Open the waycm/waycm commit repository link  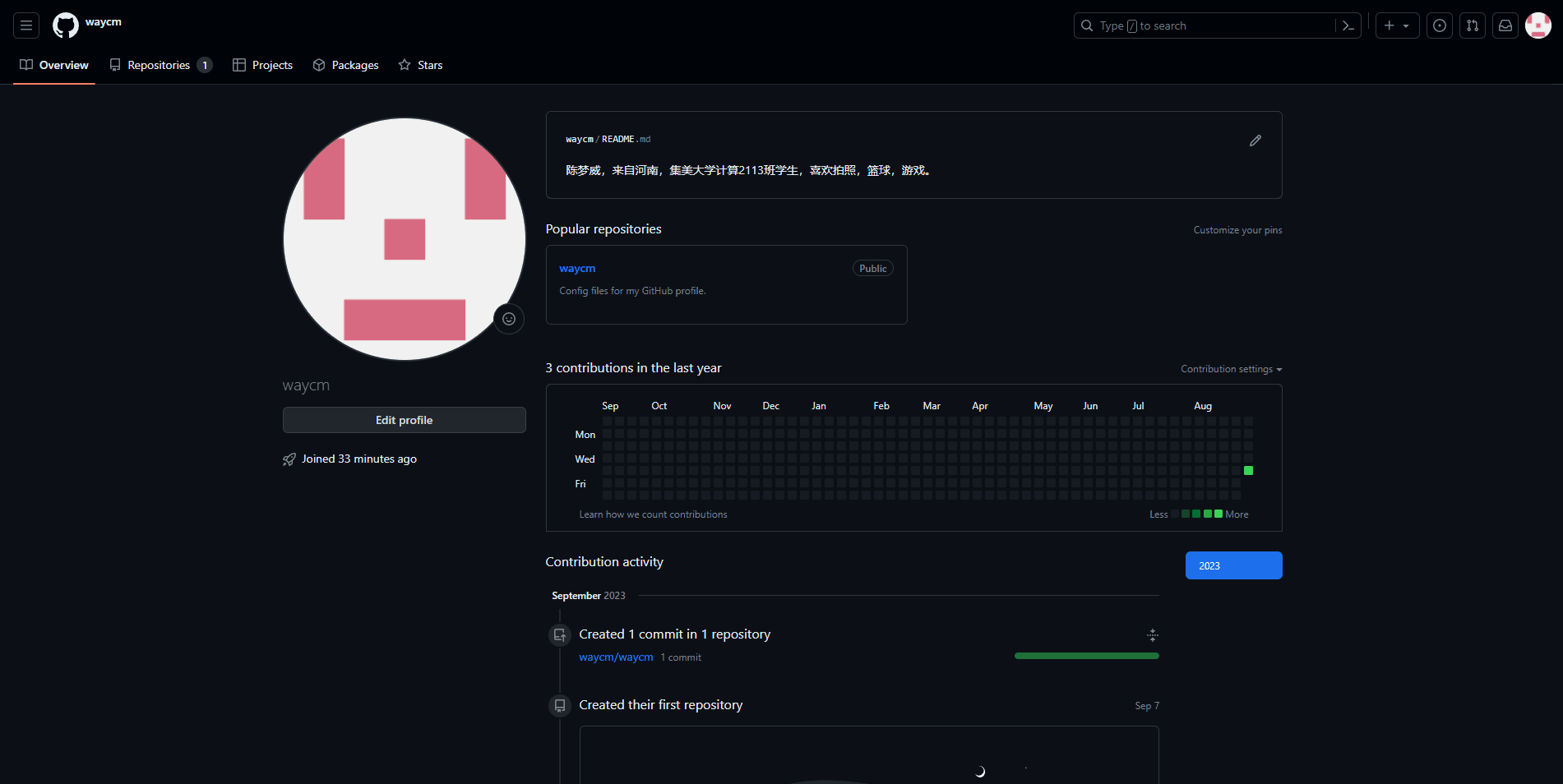(x=616, y=657)
